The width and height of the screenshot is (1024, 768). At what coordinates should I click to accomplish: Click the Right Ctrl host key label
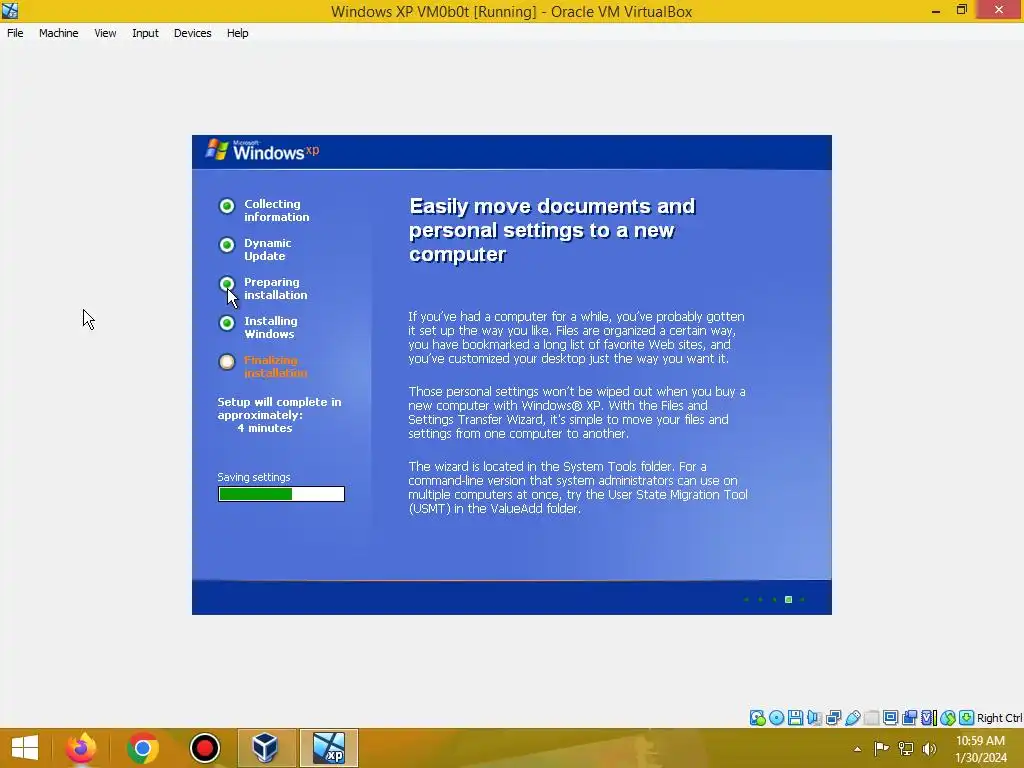tap(999, 718)
